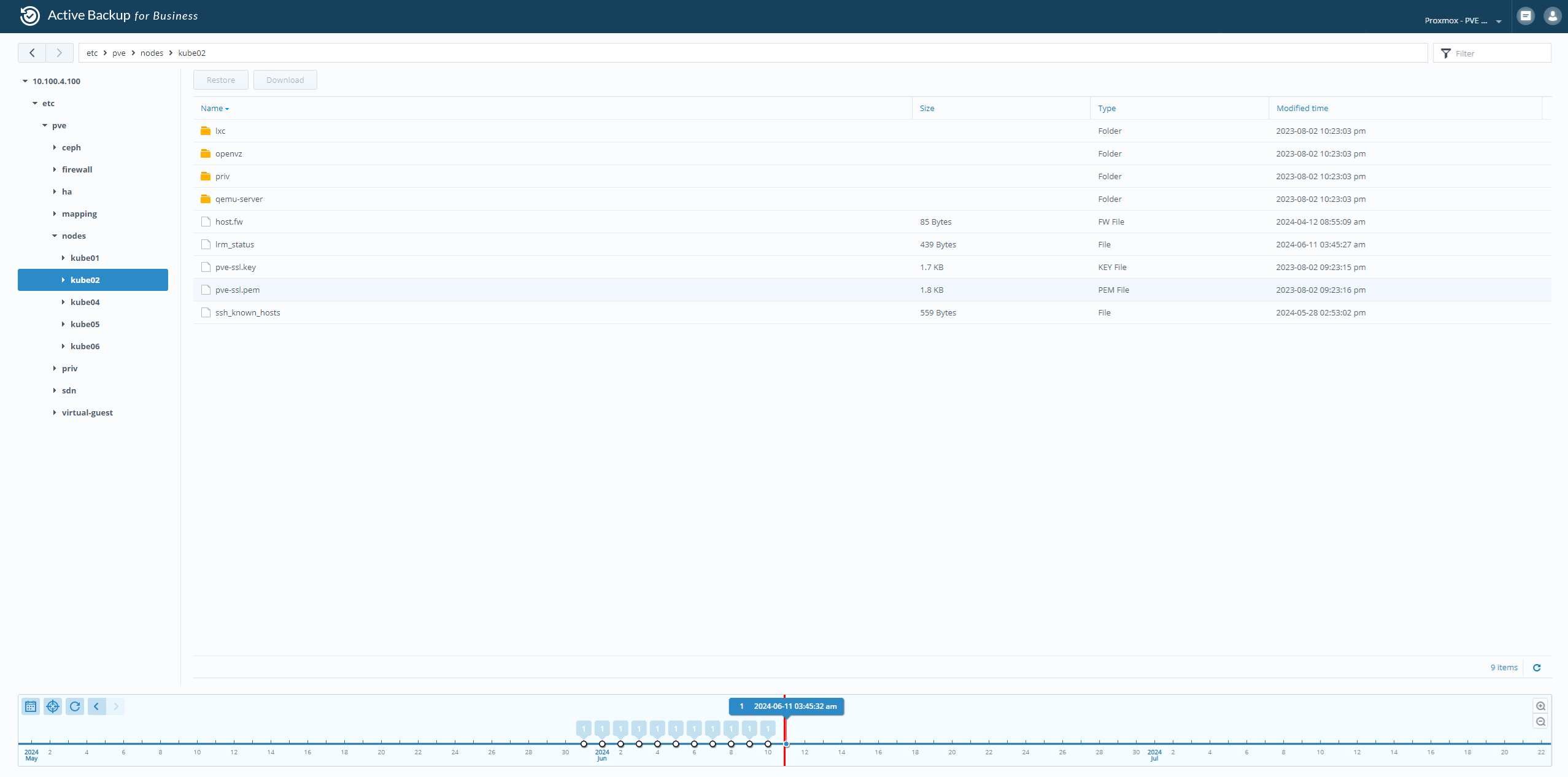Click the locate current version target icon
This screenshot has height=777, width=1568.
coord(53,706)
